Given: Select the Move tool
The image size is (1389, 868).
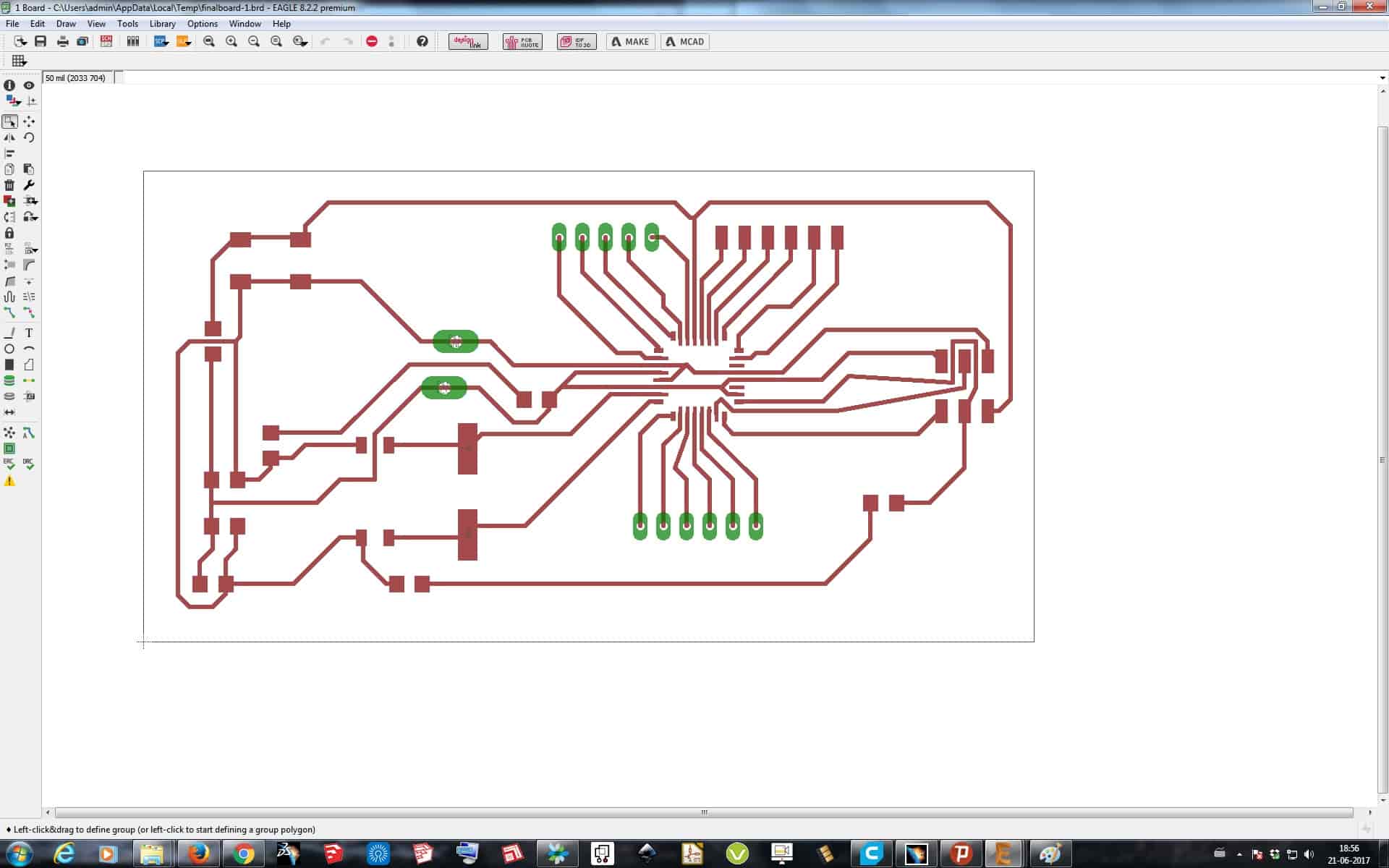Looking at the screenshot, I should click(x=29, y=122).
